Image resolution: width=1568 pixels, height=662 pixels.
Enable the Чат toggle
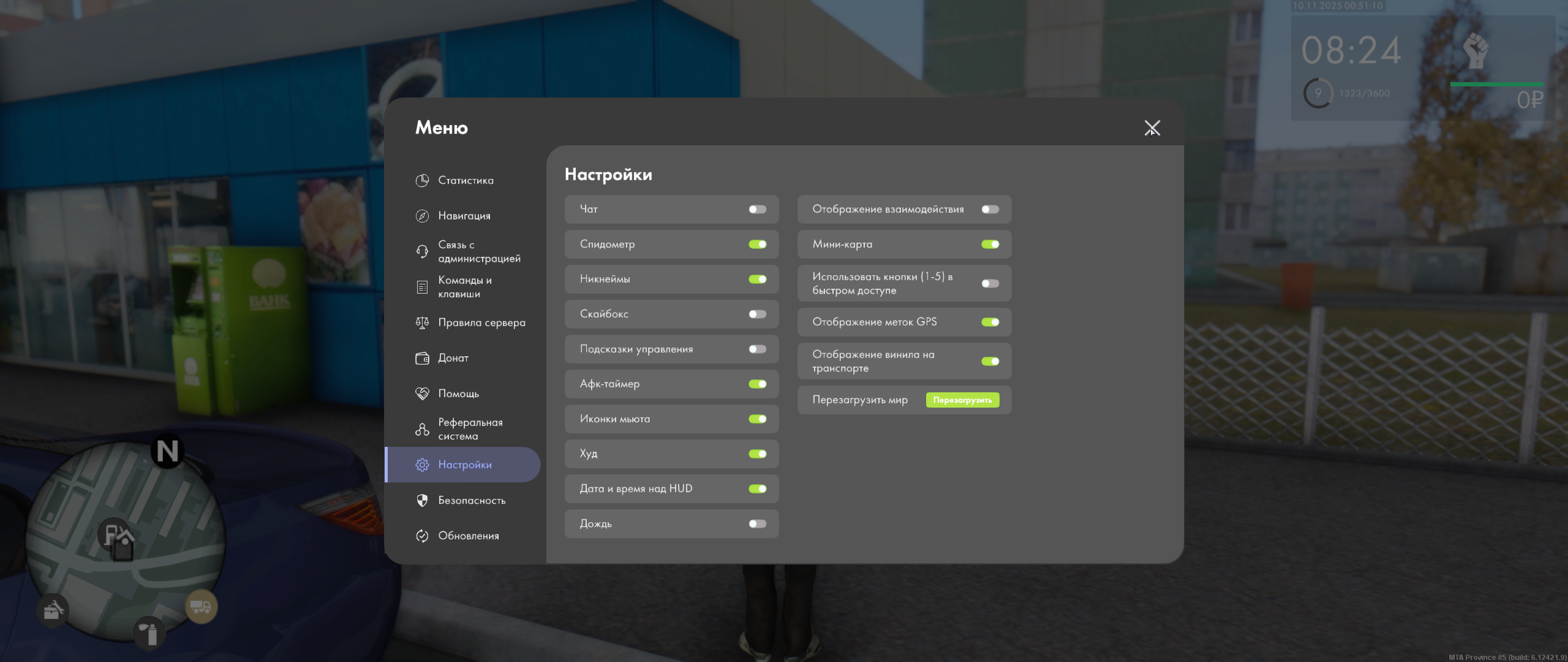(757, 210)
